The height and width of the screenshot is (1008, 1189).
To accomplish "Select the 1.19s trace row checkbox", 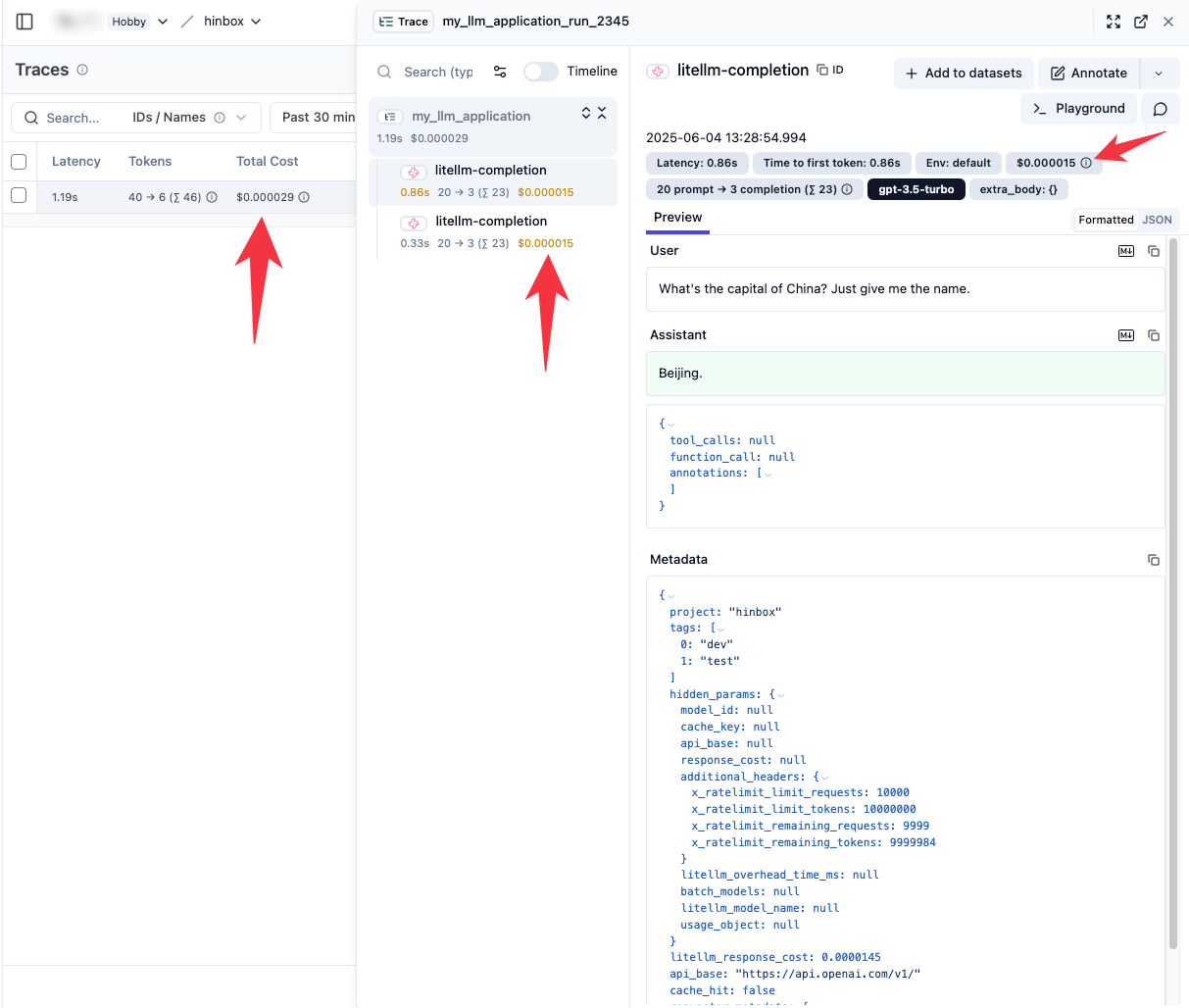I will (x=19, y=196).
